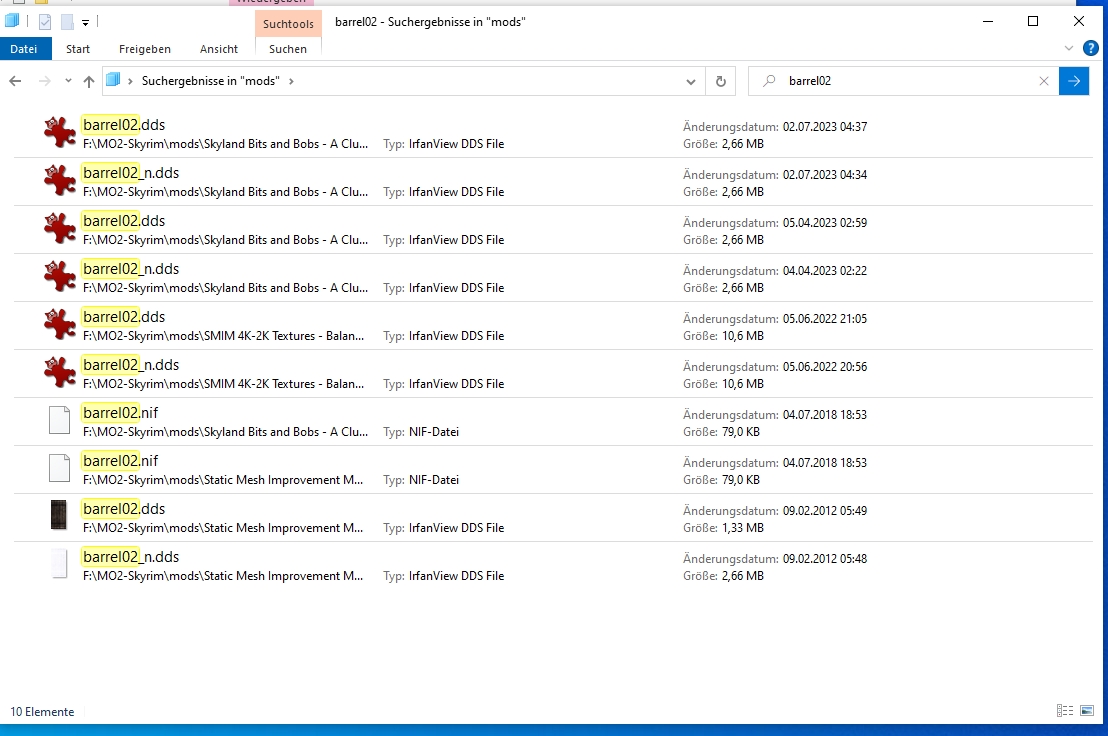Select barrel02.nif in Skyland Bits and Bobs
The image size is (1108, 736).
pyautogui.click(x=553, y=422)
